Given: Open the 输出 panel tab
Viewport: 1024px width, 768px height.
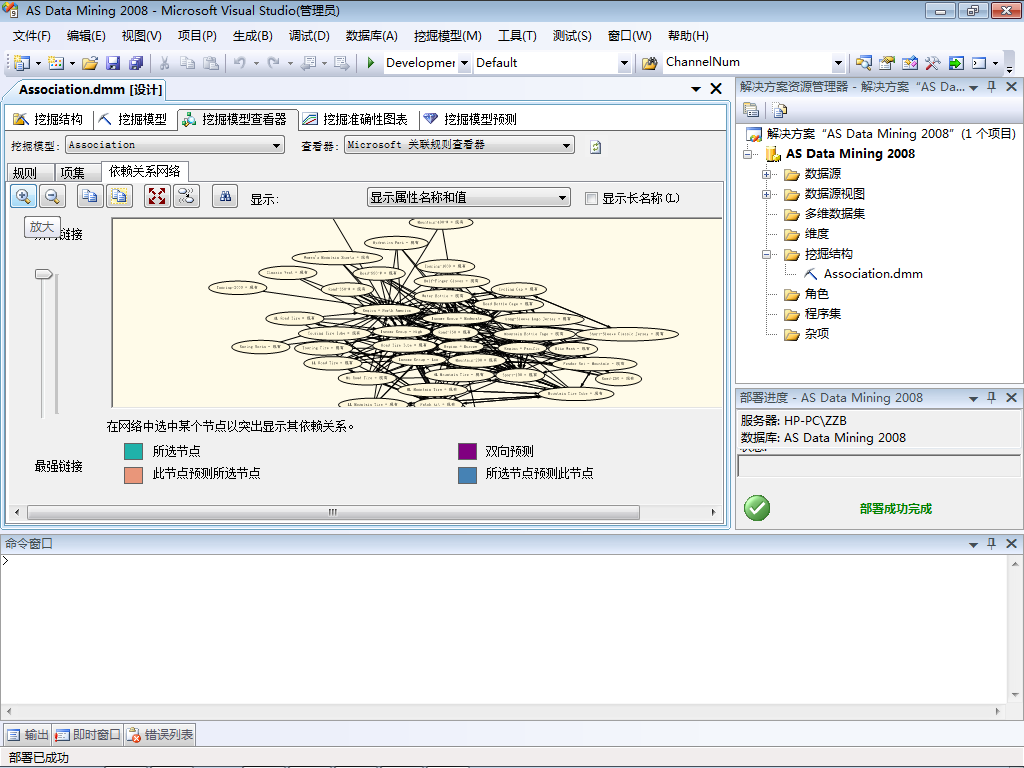Looking at the screenshot, I should coord(28,735).
